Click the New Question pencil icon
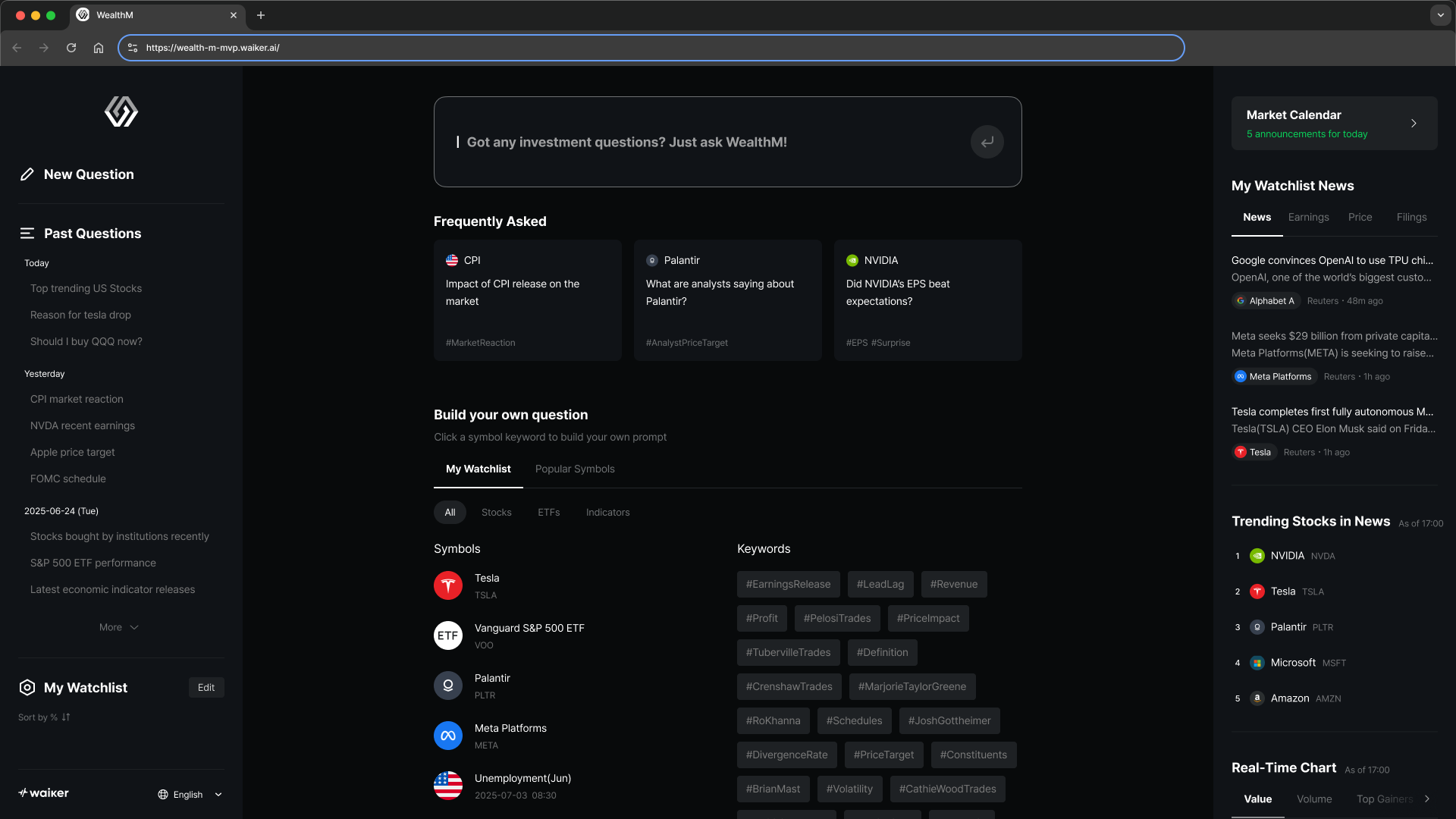Viewport: 1456px width, 819px height. [27, 174]
